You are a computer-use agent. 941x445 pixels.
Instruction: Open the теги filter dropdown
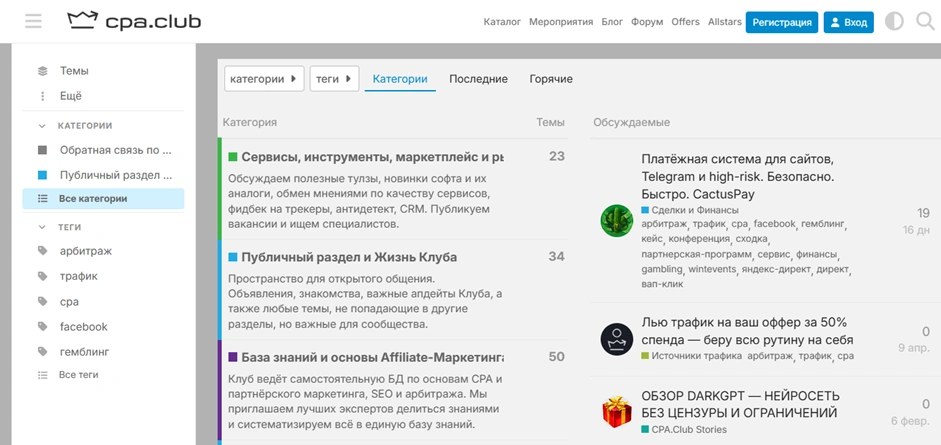pyautogui.click(x=334, y=79)
